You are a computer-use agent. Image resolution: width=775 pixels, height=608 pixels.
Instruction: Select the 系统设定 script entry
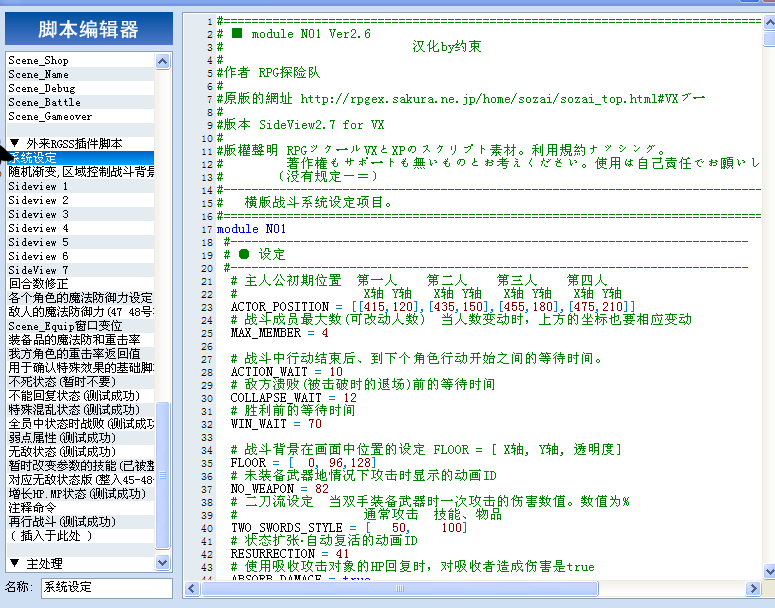pyautogui.click(x=81, y=158)
